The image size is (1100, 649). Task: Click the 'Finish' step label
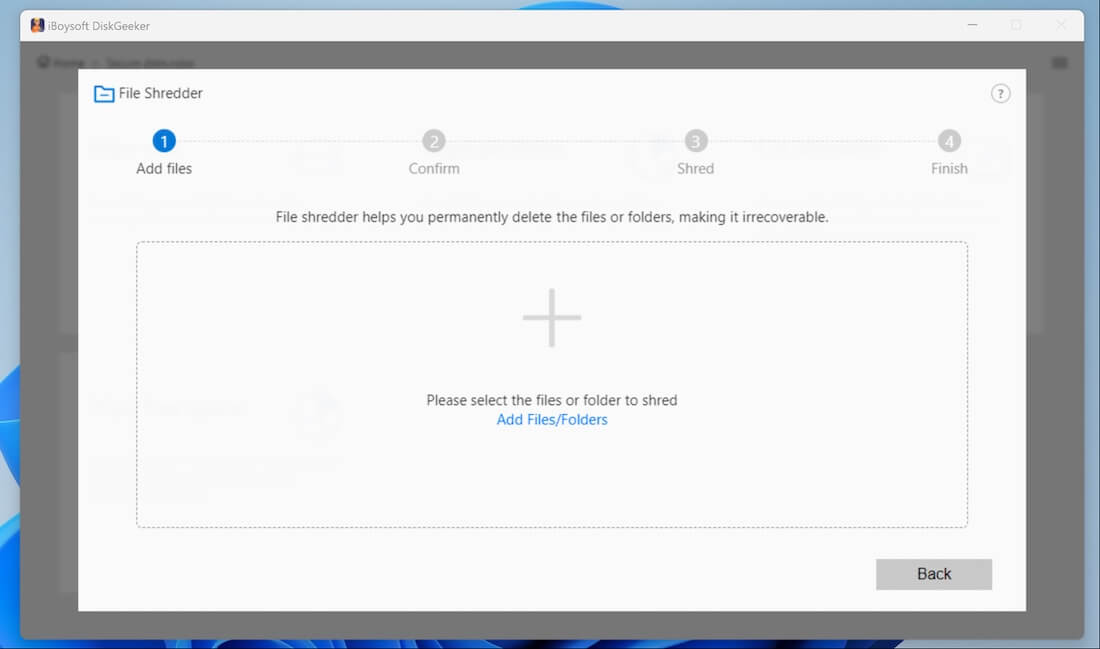[949, 168]
